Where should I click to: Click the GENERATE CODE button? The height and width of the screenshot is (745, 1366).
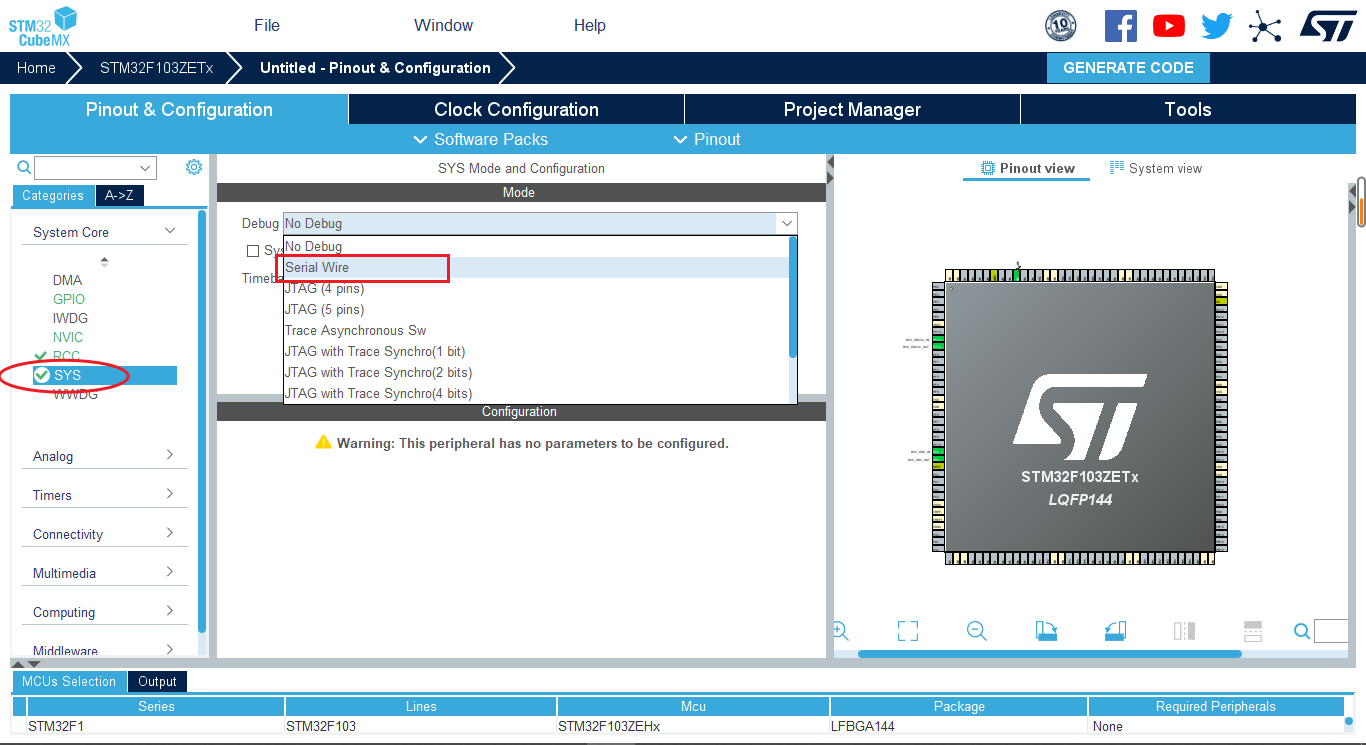coord(1128,68)
